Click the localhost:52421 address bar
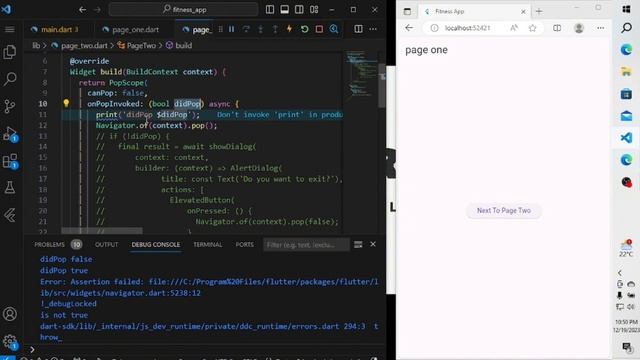This screenshot has height=360, width=640. 468,28
